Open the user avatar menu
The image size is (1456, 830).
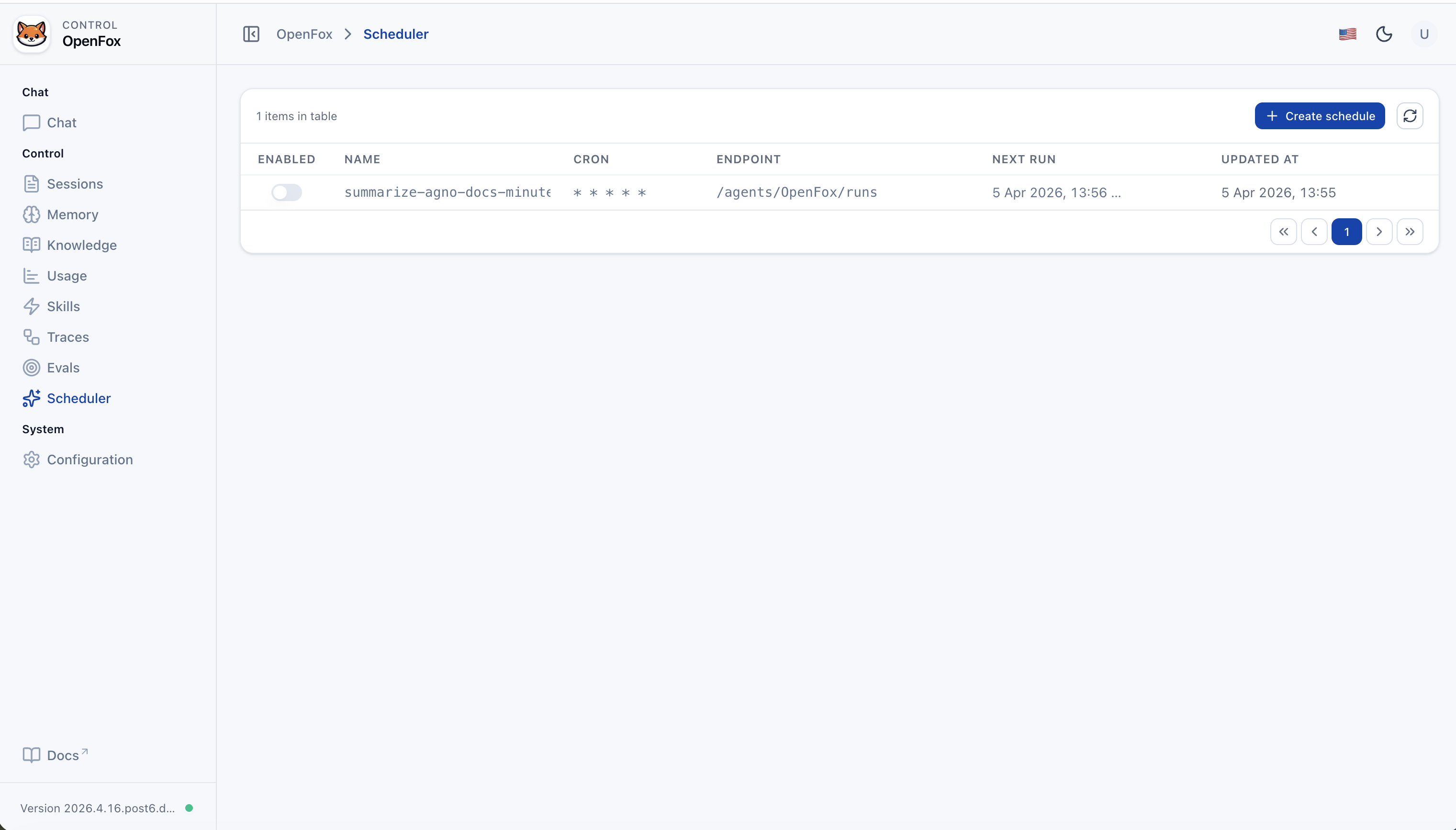pyautogui.click(x=1424, y=34)
